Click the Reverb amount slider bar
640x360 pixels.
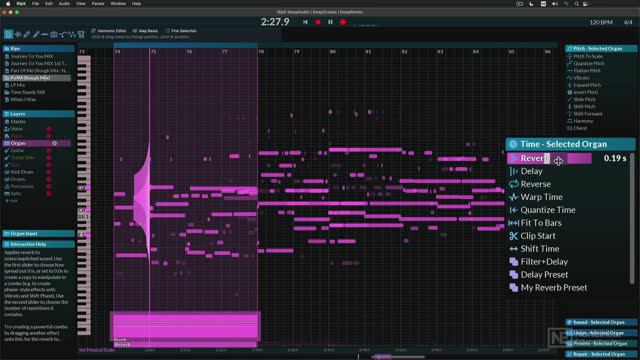549,158
